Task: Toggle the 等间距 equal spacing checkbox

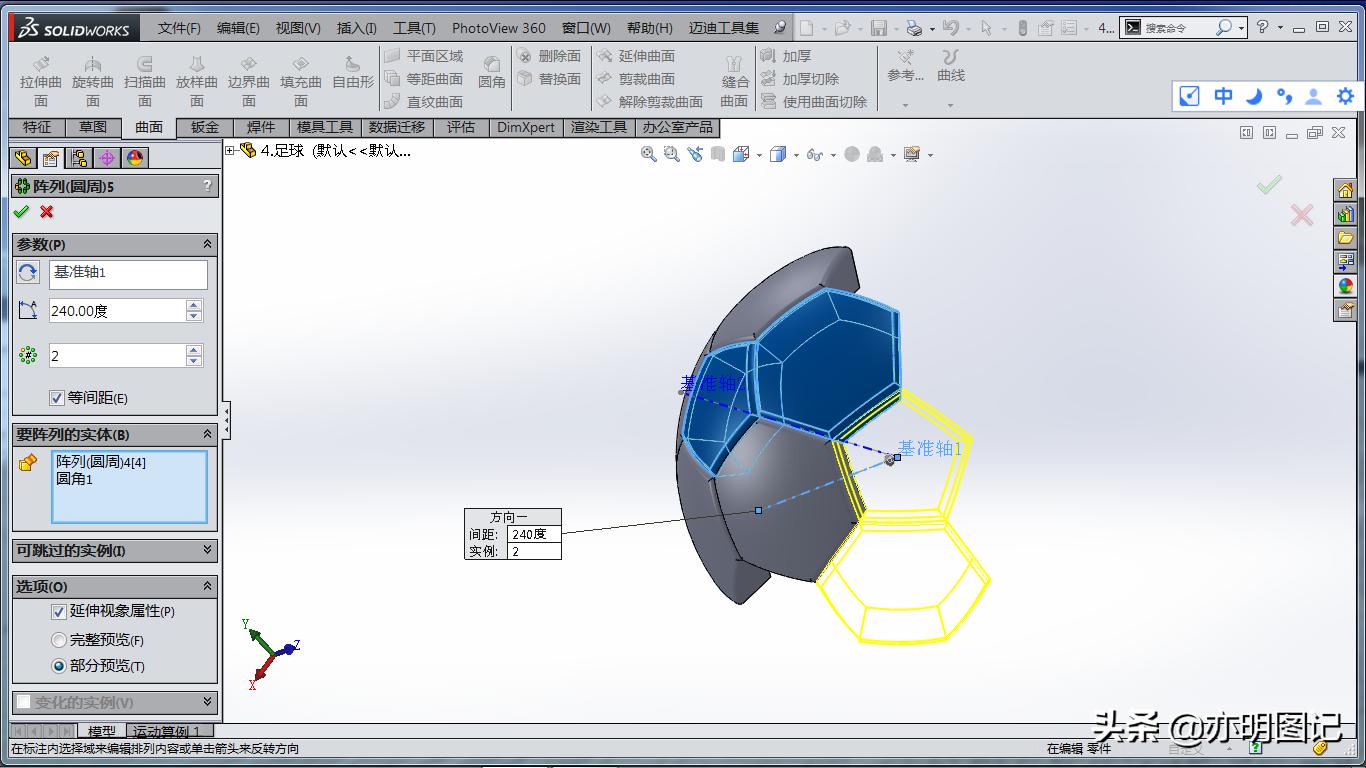Action: (x=57, y=398)
